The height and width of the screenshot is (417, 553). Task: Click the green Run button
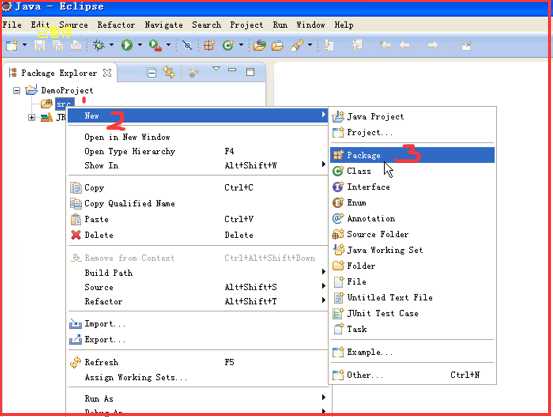pyautogui.click(x=127, y=45)
